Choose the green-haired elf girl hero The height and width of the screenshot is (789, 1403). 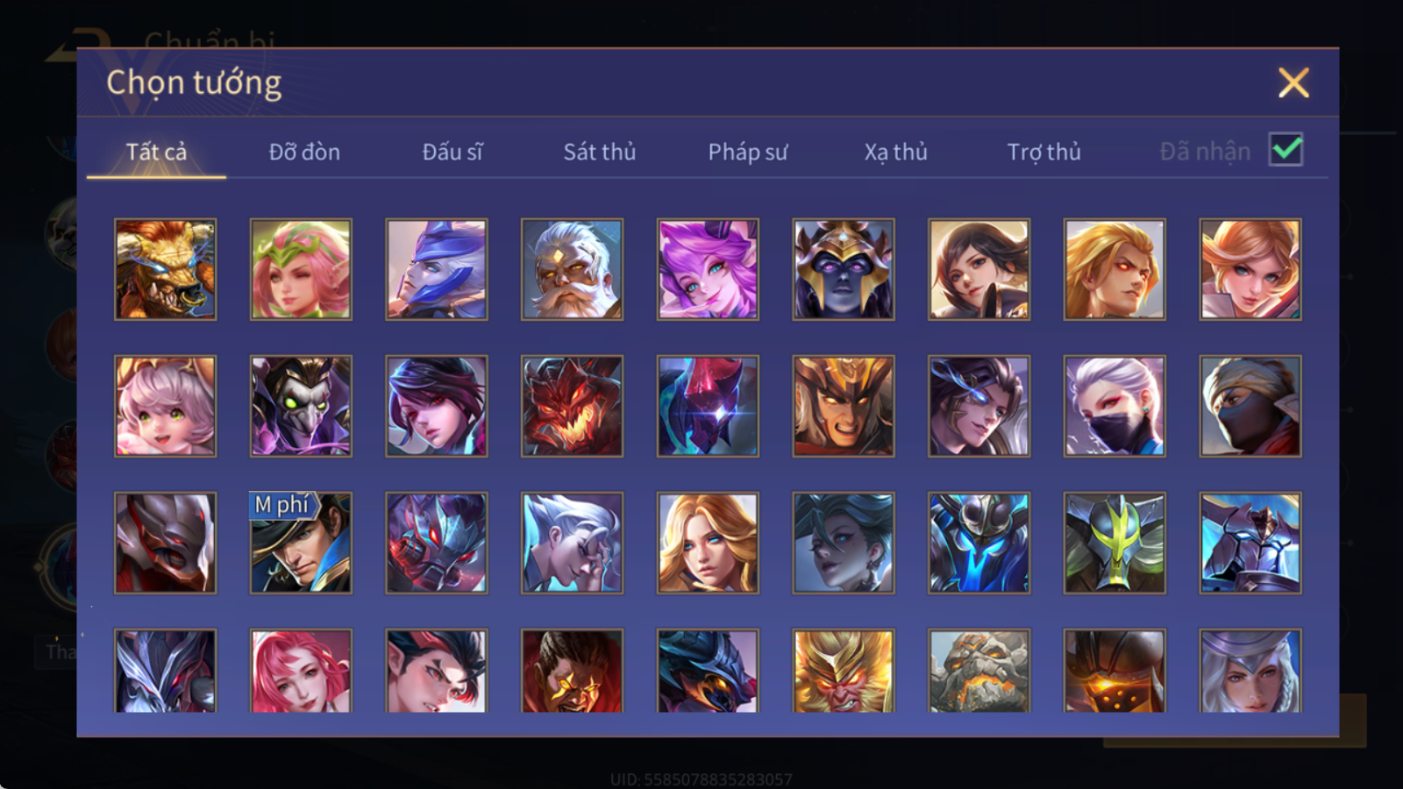click(x=301, y=270)
